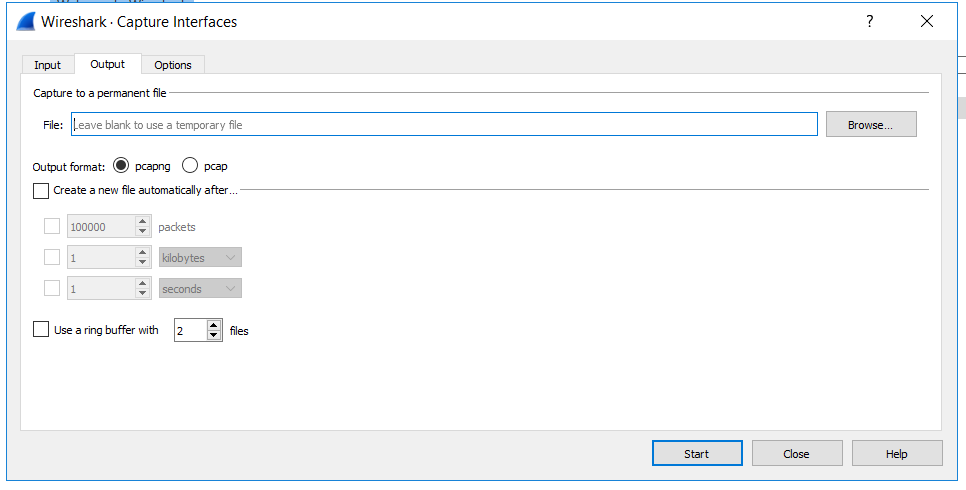Click the ring buffer files number field
Image resolution: width=966 pixels, height=490 pixels.
(190, 331)
